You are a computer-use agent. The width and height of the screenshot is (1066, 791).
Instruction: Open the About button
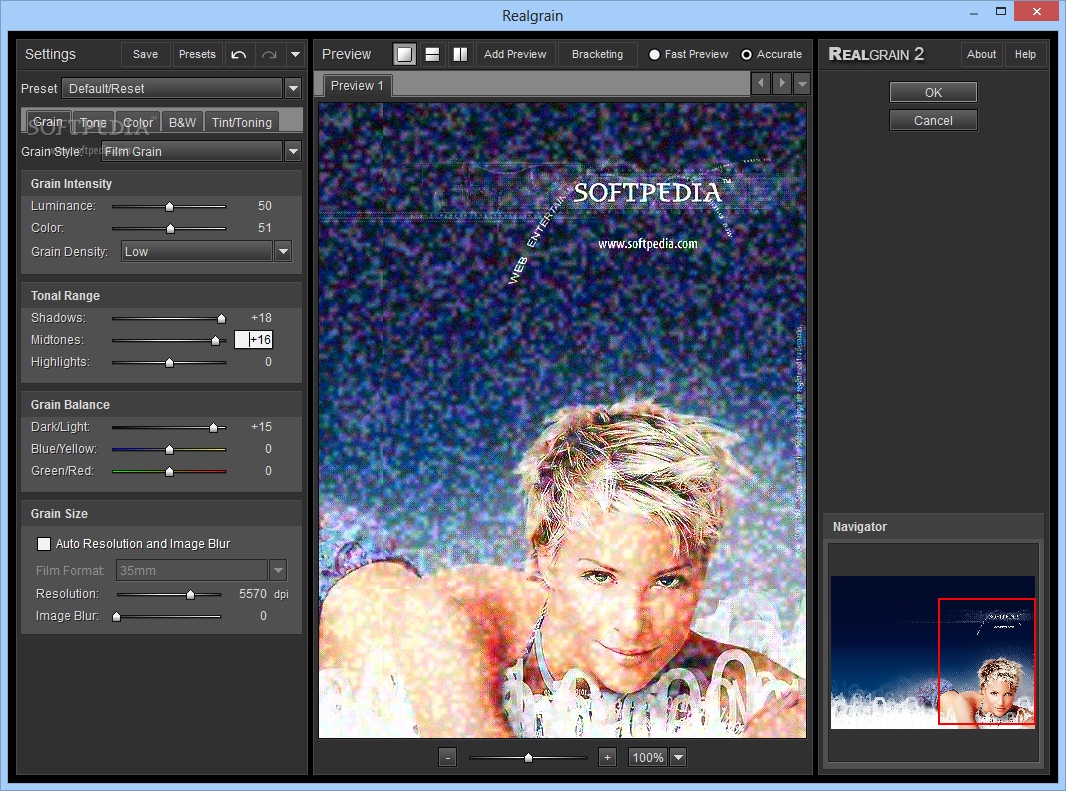(x=981, y=54)
